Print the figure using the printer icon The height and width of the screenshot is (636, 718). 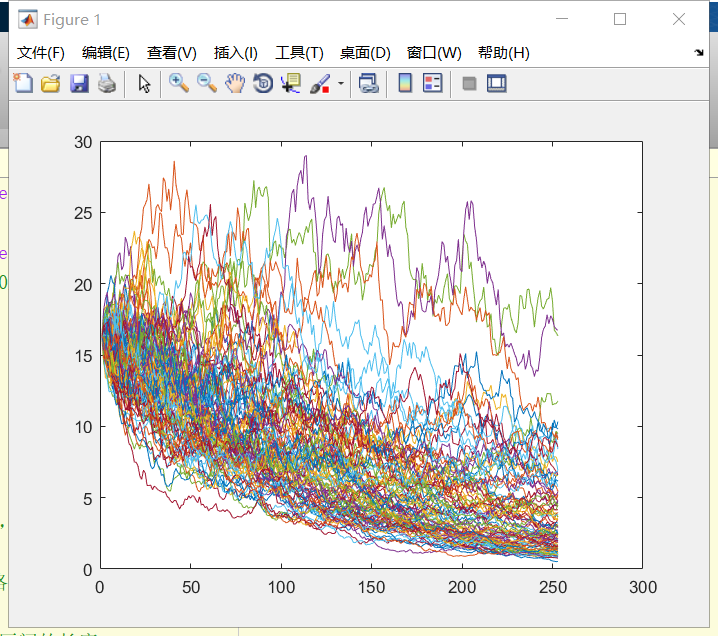pos(107,84)
